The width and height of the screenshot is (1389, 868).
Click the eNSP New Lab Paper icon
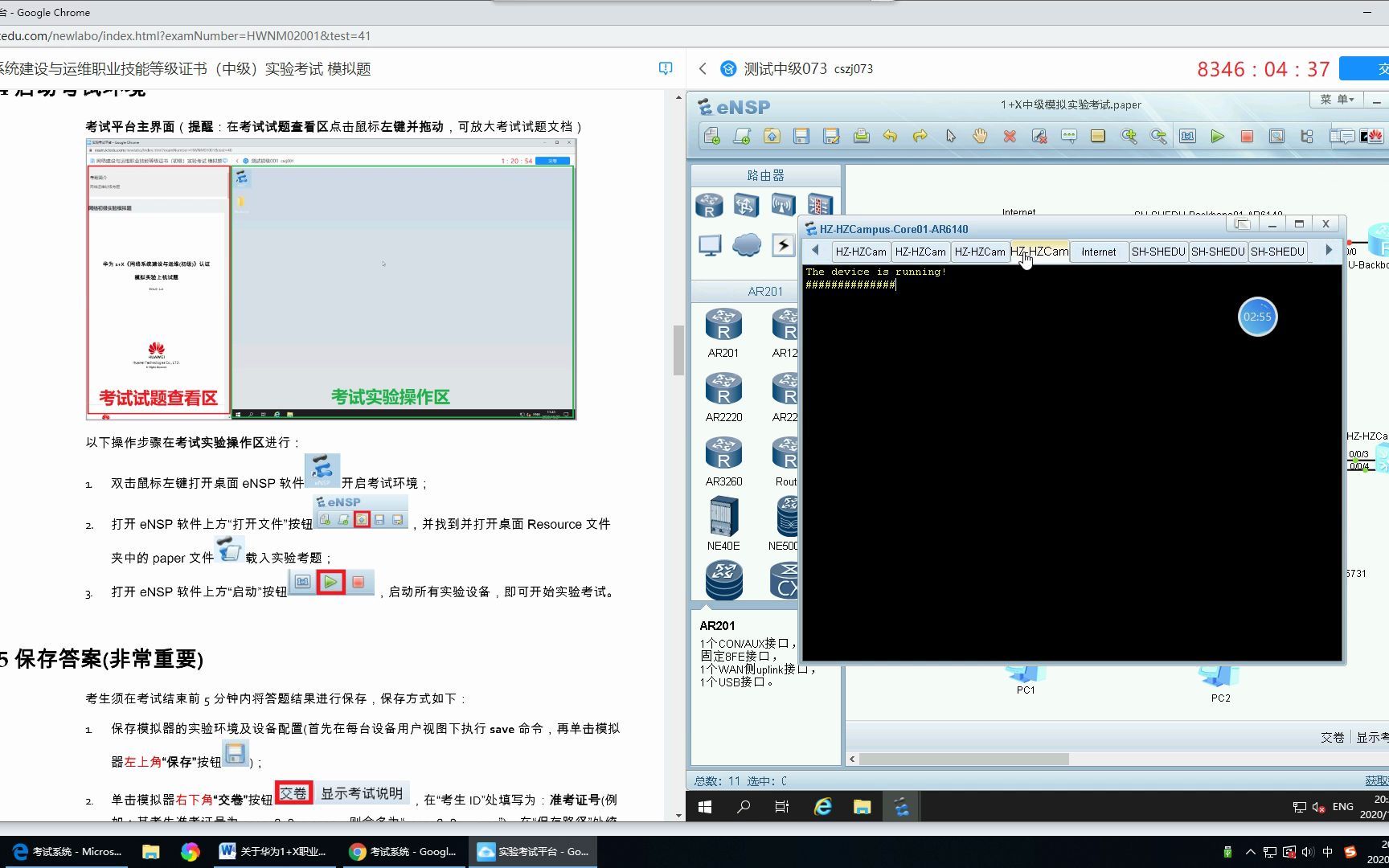(x=742, y=136)
